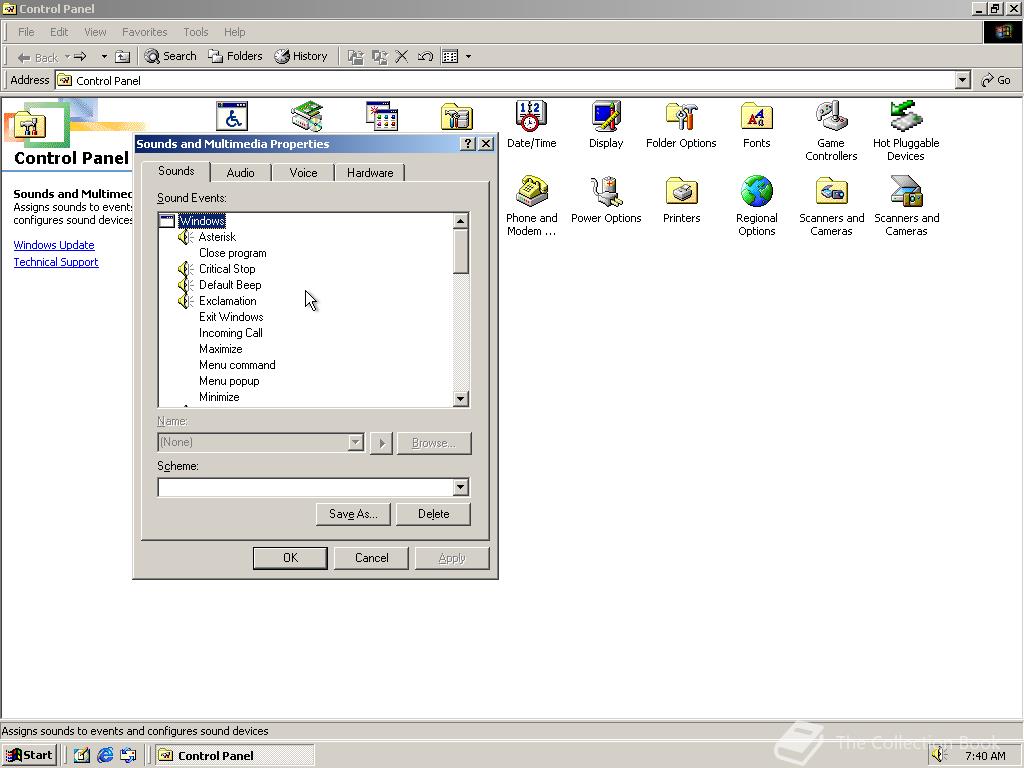Open the View menu
The height and width of the screenshot is (768, 1024).
point(95,32)
